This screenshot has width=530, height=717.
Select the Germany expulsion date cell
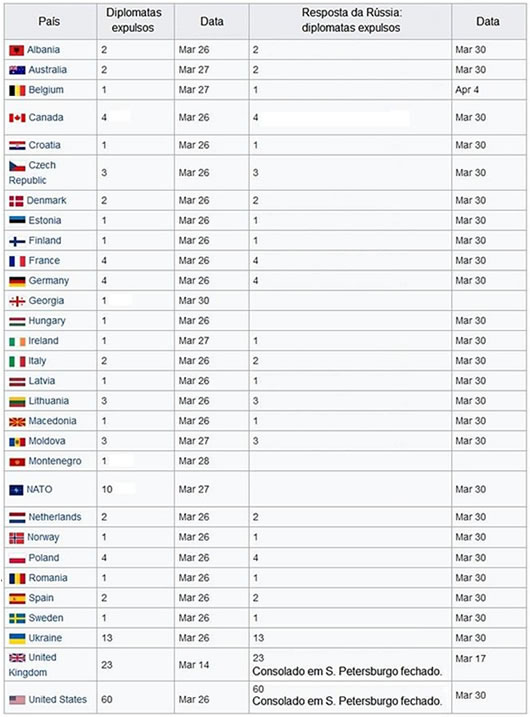pos(211,280)
